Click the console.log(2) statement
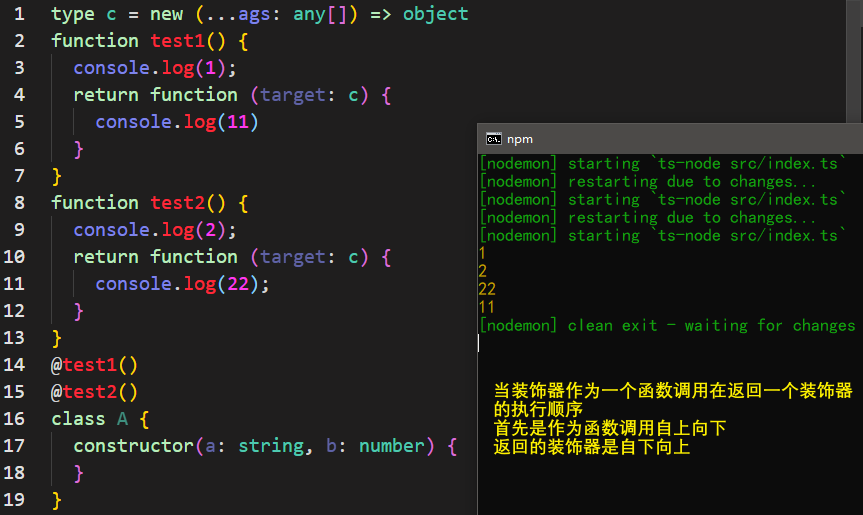 (x=155, y=229)
